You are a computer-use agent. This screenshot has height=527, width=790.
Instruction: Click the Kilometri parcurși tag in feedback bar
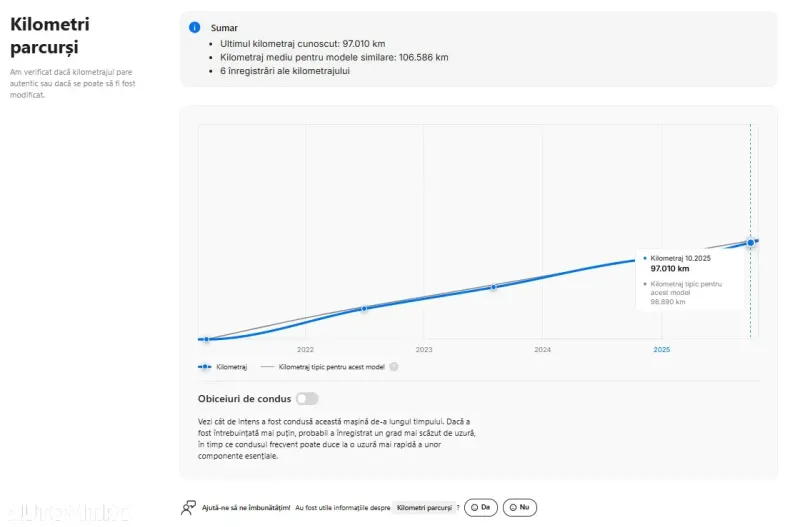tap(424, 508)
